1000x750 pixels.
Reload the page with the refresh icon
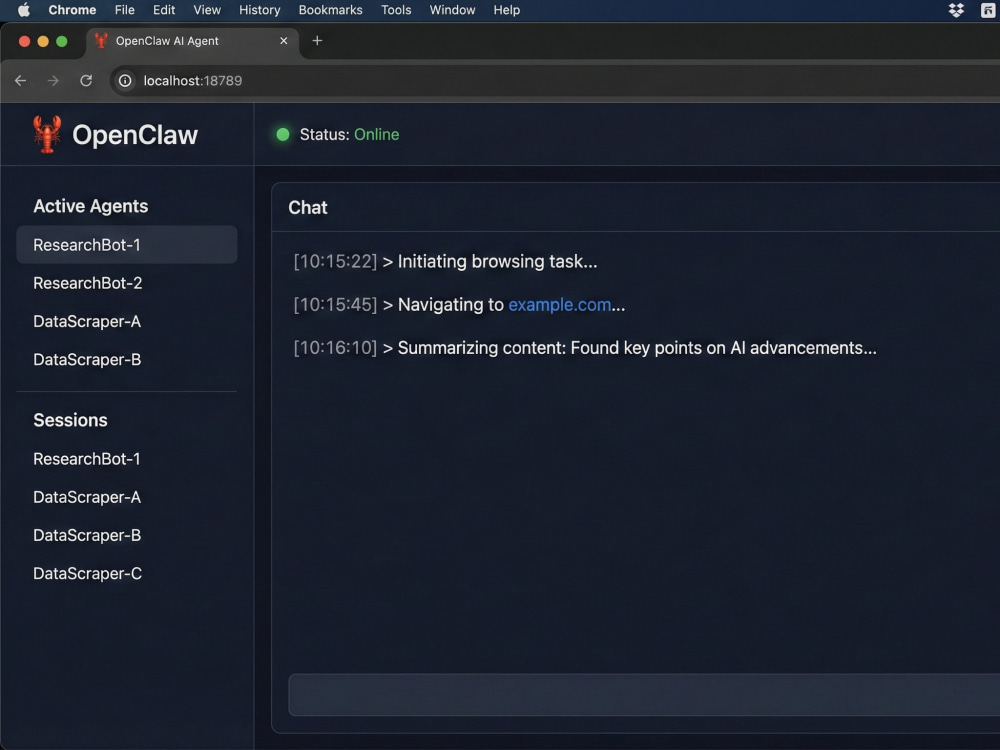pos(86,81)
